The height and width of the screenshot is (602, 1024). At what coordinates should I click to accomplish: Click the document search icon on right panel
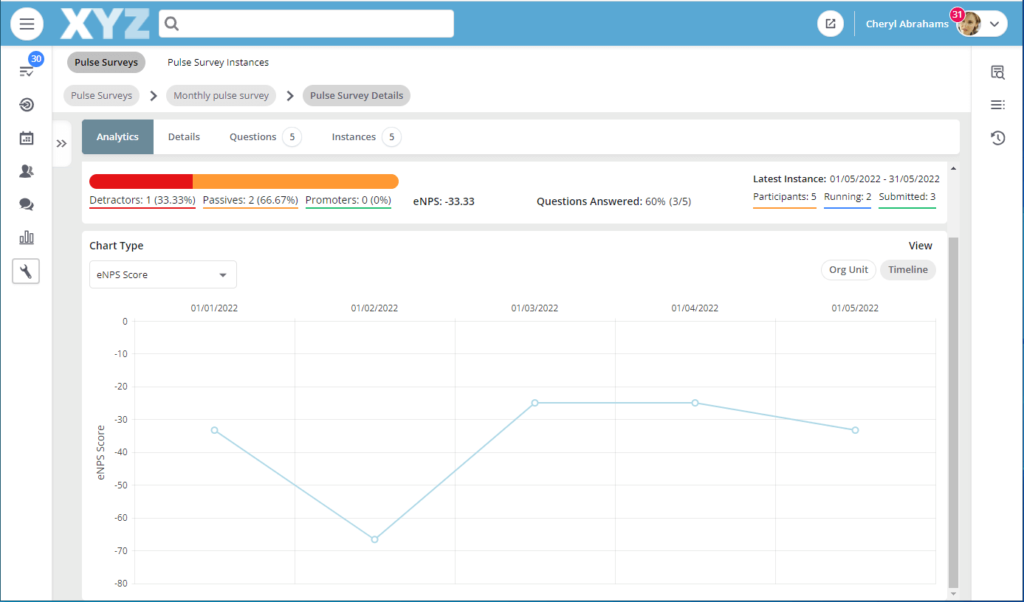point(997,72)
